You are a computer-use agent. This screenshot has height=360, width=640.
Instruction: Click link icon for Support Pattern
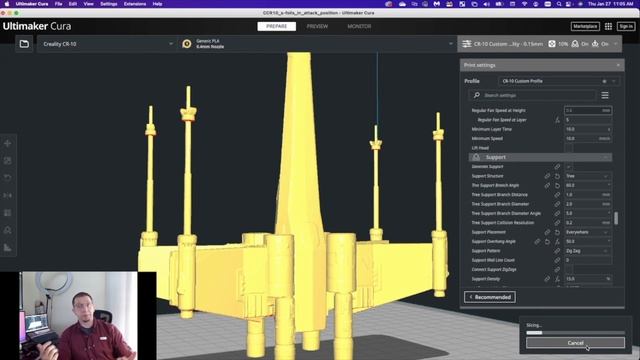pyautogui.click(x=557, y=251)
